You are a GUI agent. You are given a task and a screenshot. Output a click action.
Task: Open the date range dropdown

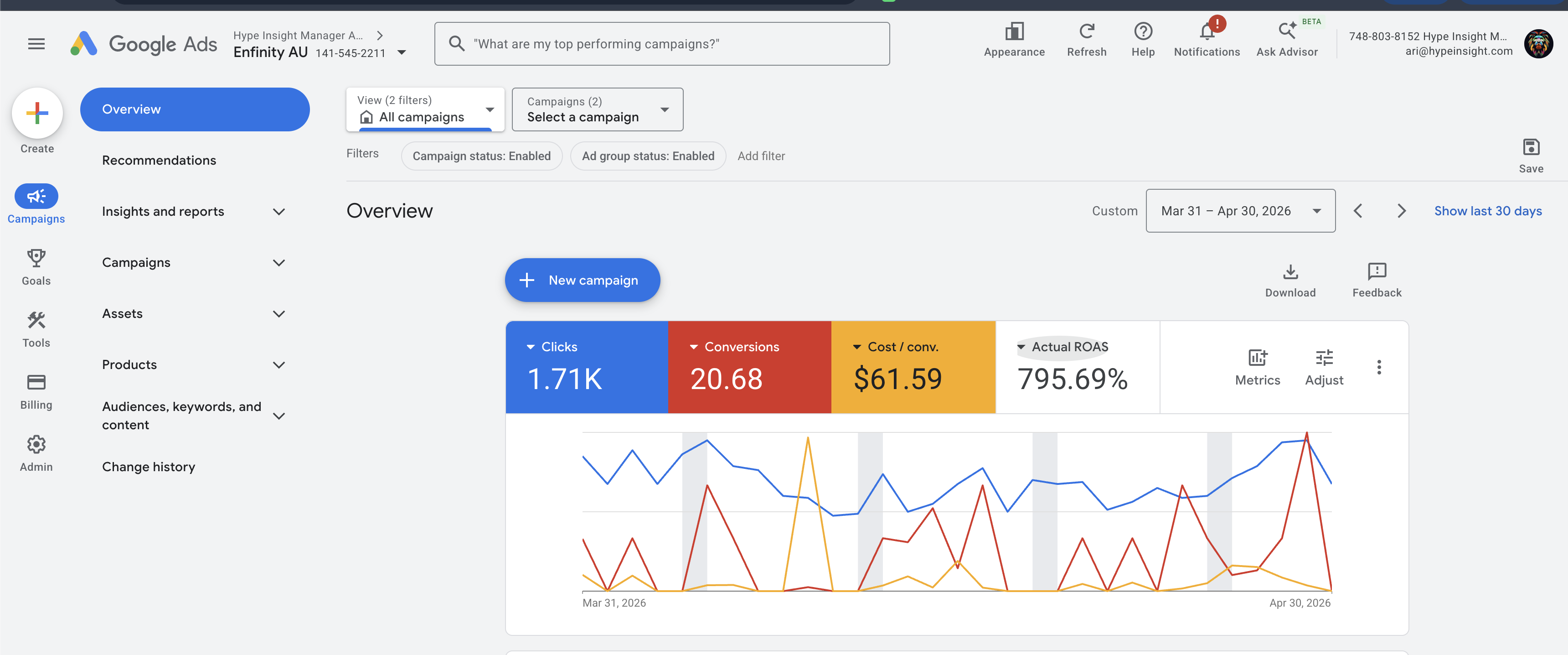pyautogui.click(x=1241, y=211)
